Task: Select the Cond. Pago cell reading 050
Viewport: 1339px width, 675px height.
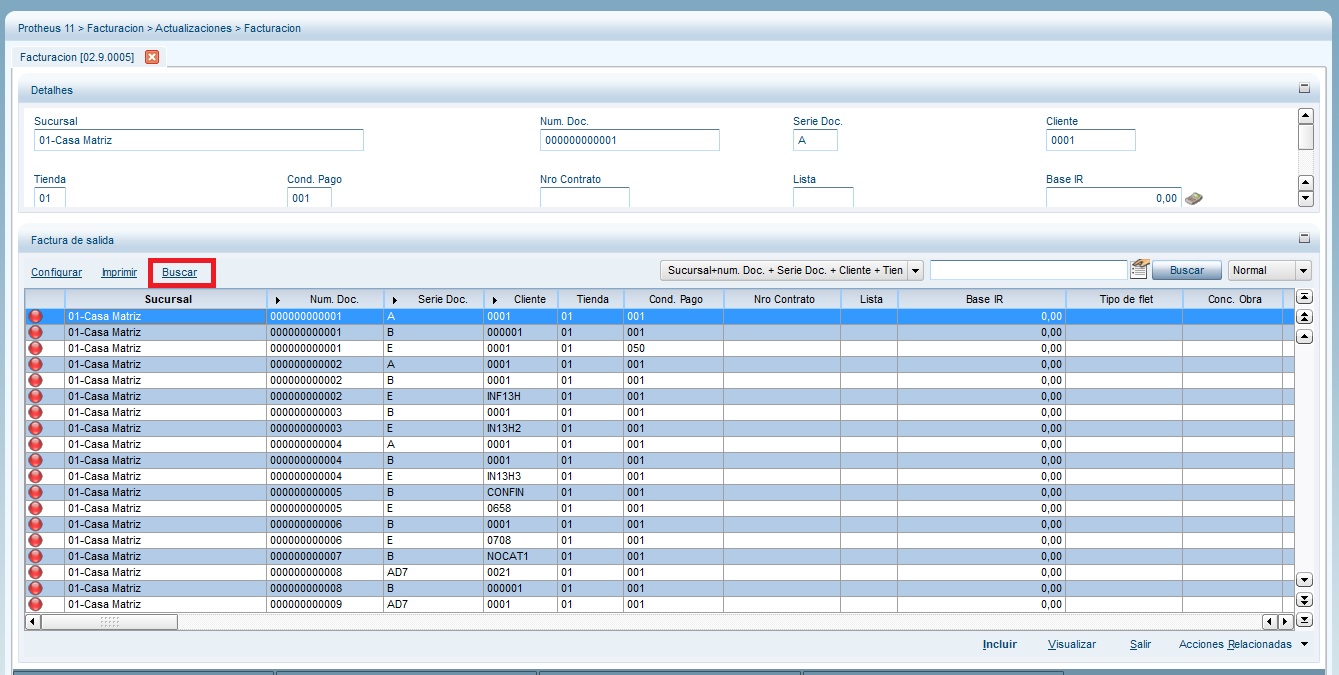Action: click(x=673, y=348)
